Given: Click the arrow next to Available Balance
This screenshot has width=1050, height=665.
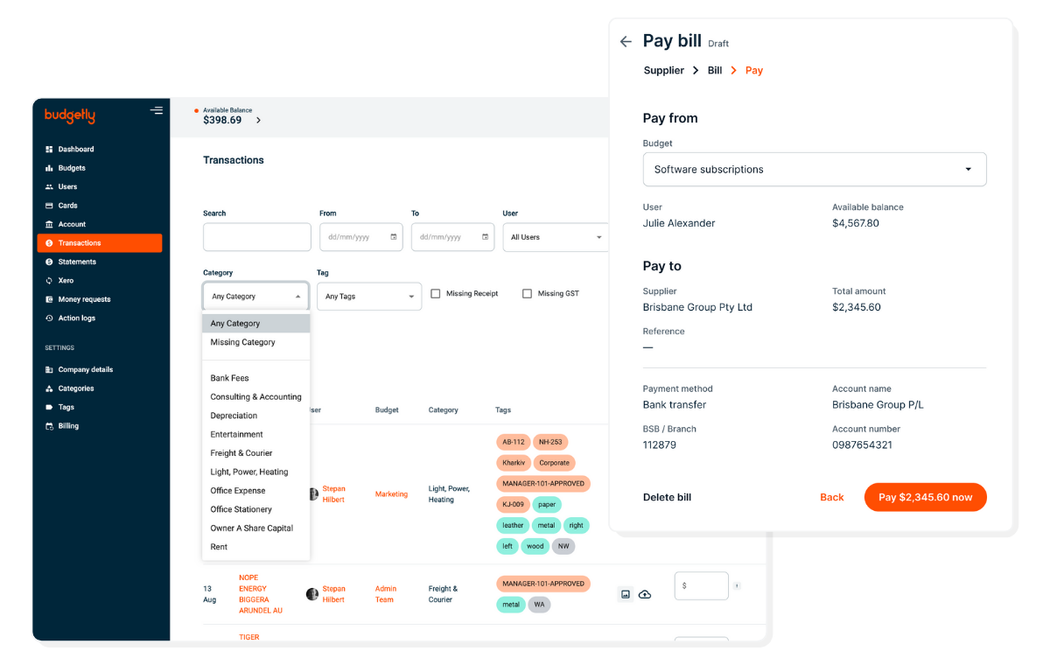Looking at the screenshot, I should (258, 120).
